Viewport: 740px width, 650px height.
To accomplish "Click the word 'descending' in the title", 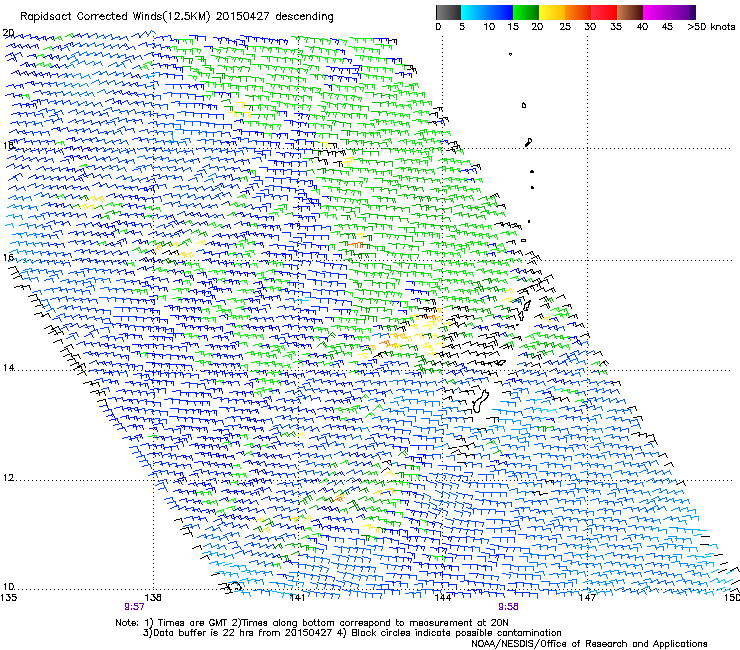I will click(x=304, y=17).
